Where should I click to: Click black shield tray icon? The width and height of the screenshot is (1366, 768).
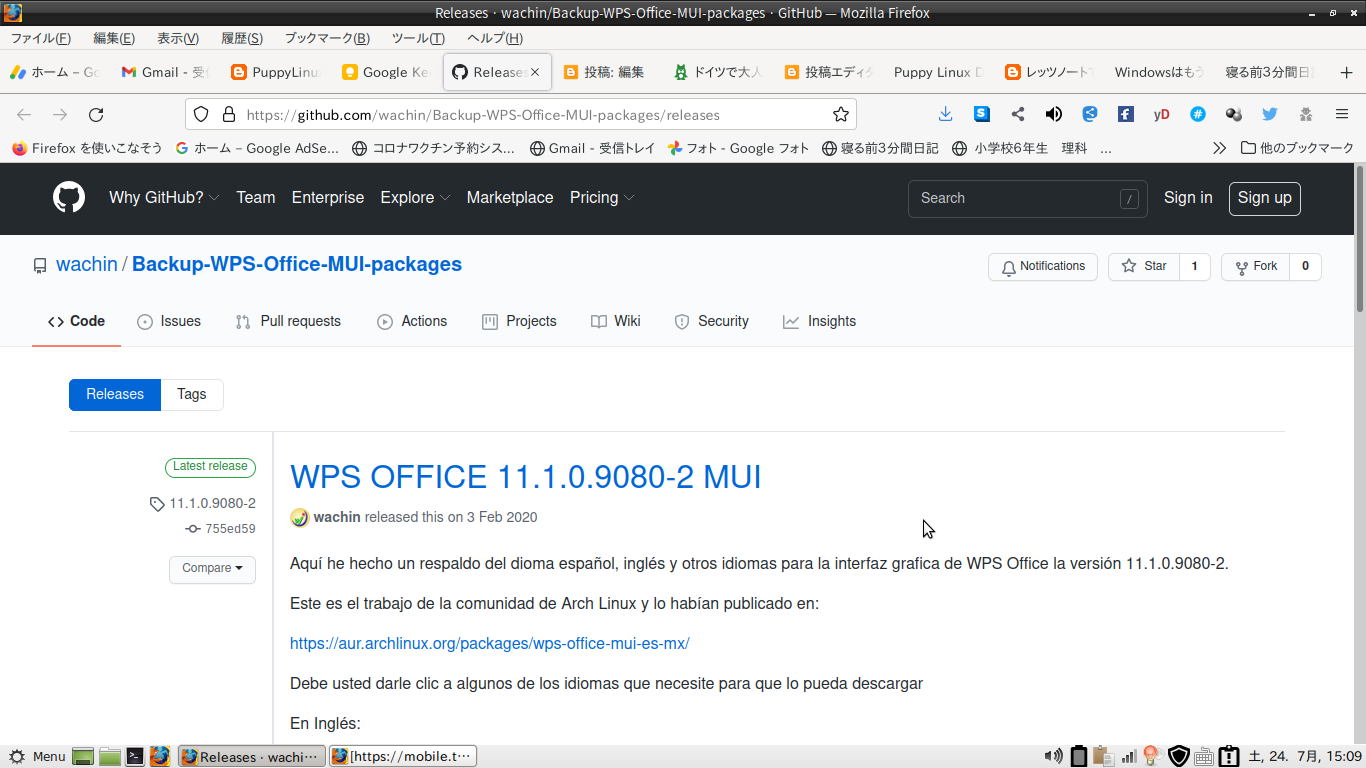[1179, 757]
